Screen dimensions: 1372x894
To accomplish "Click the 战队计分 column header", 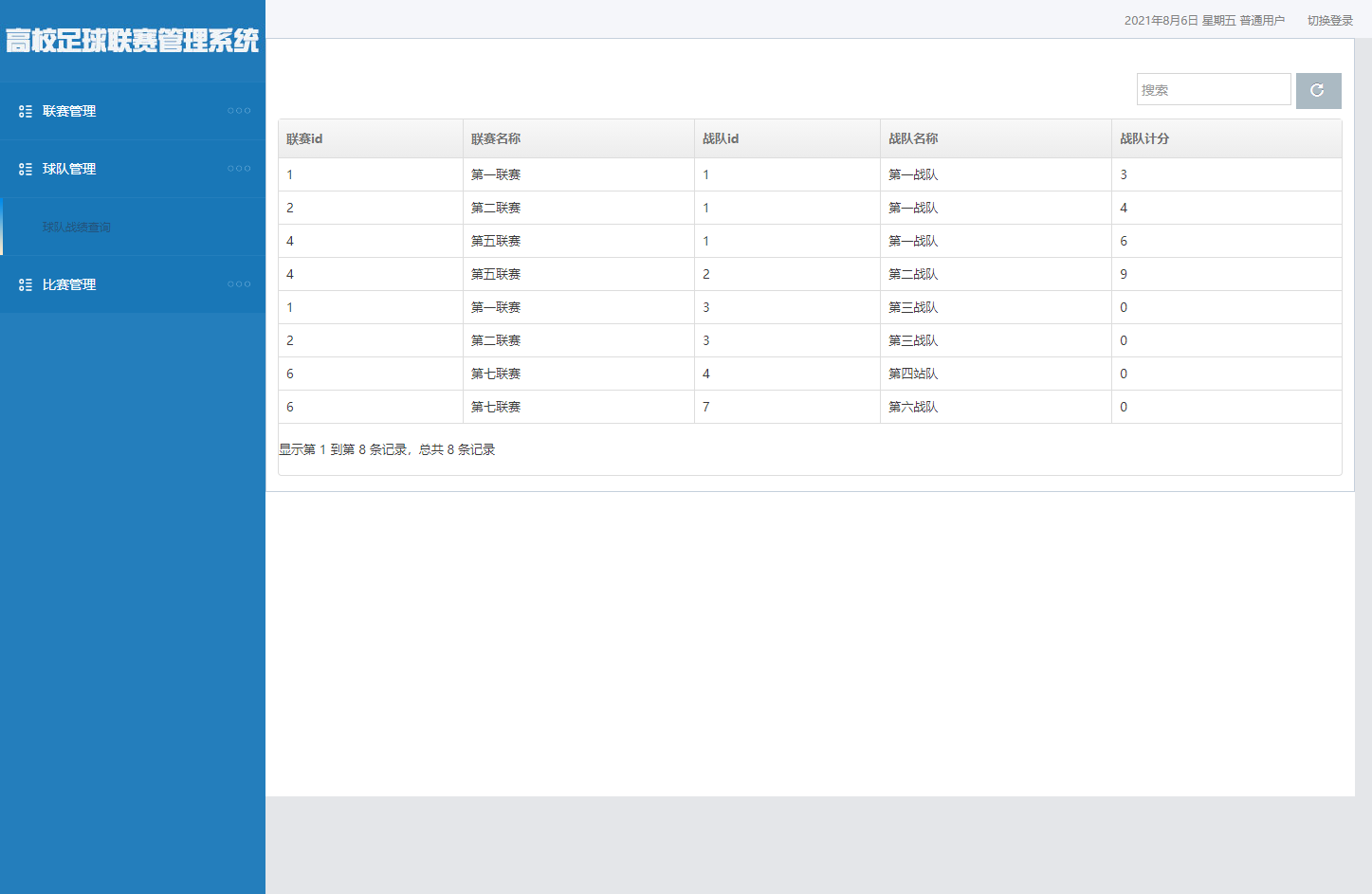I will click(x=1144, y=139).
